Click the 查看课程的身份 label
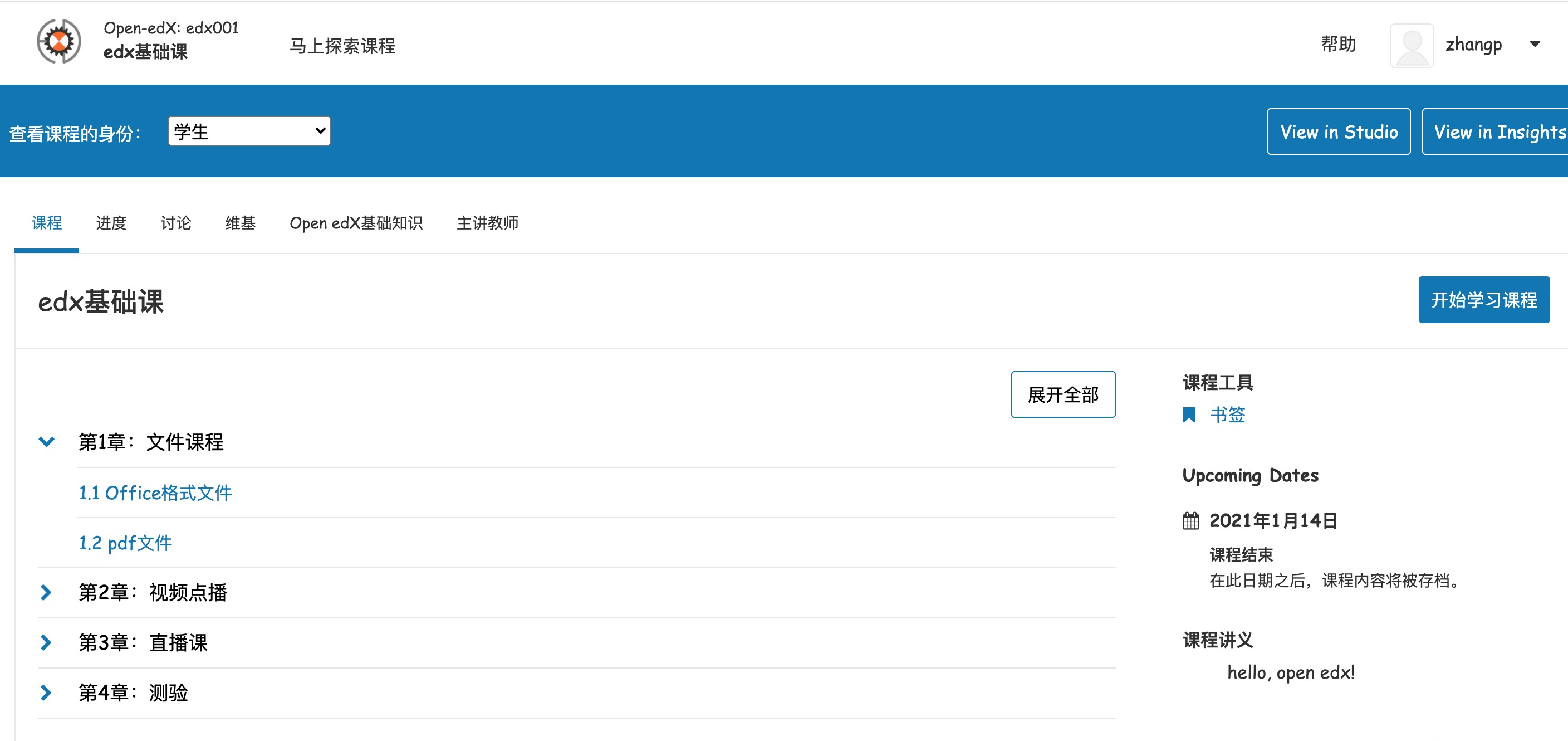The image size is (1568, 741). (75, 133)
